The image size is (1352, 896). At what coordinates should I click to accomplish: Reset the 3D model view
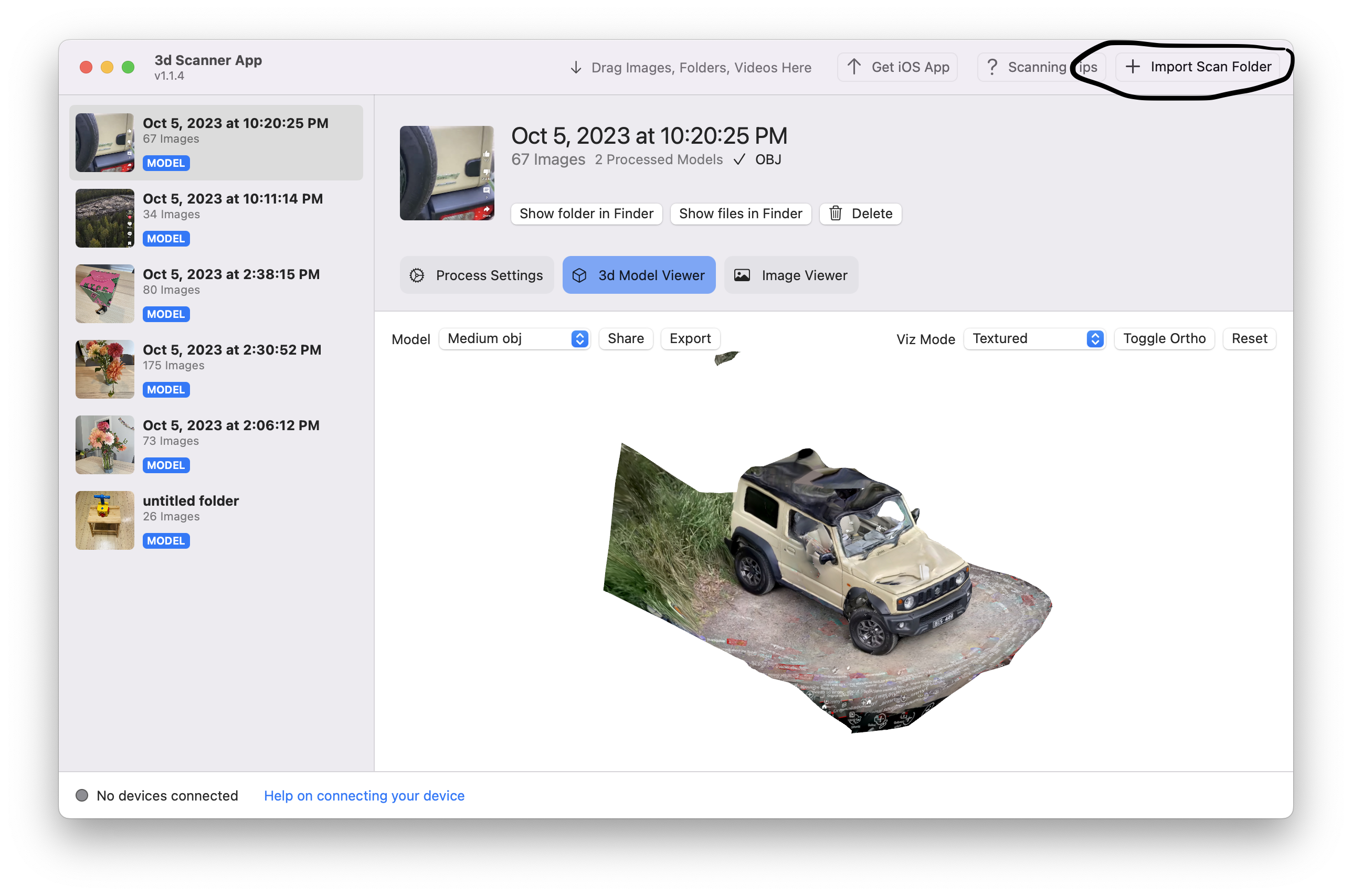1249,338
